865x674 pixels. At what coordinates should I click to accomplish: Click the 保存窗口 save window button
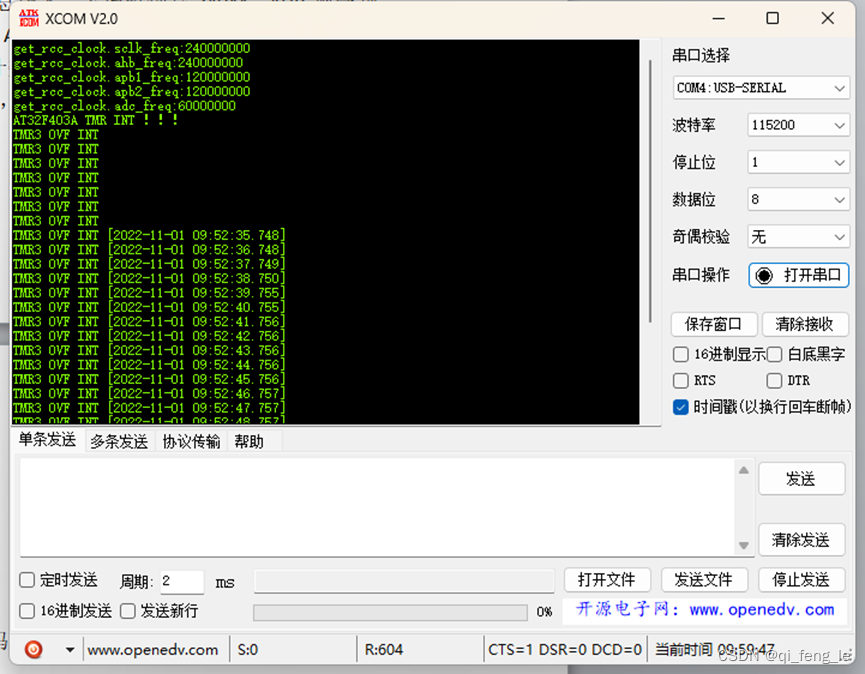point(714,324)
